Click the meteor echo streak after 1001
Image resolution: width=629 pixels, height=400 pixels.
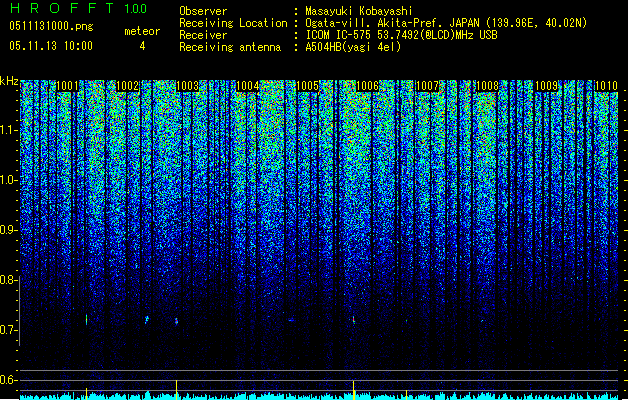click(x=86, y=319)
